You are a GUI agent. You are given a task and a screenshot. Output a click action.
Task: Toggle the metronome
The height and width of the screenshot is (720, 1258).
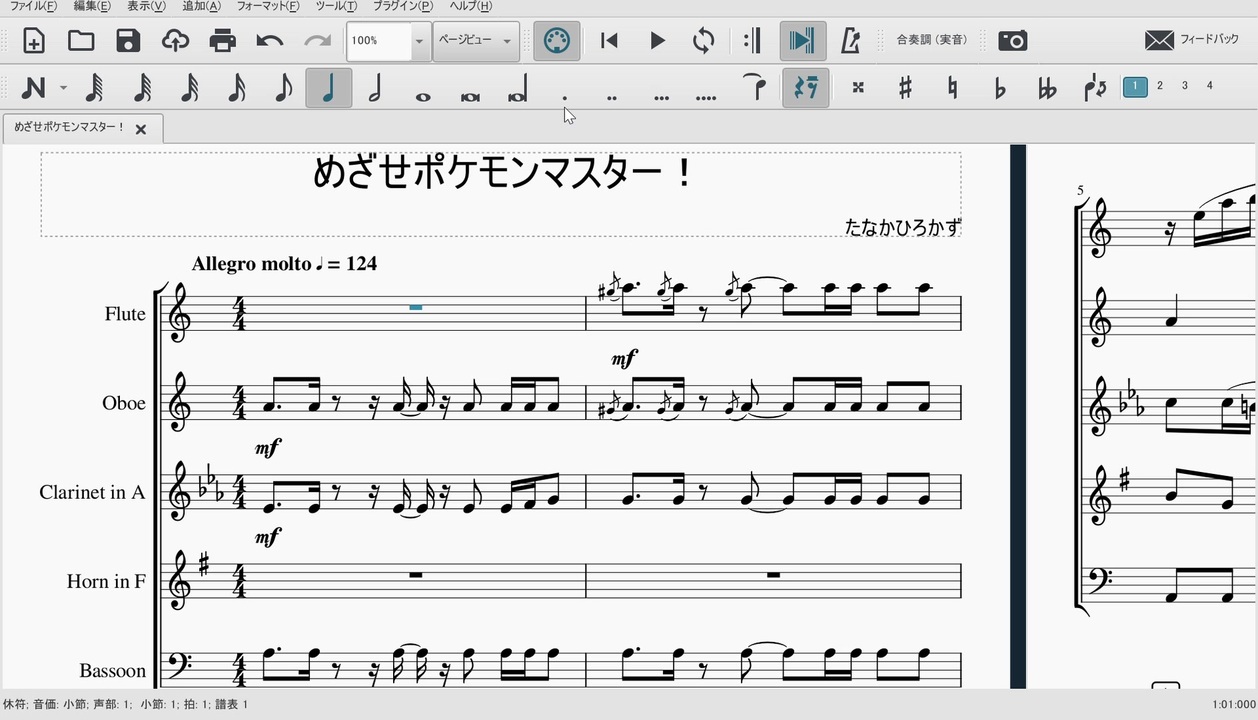[851, 41]
